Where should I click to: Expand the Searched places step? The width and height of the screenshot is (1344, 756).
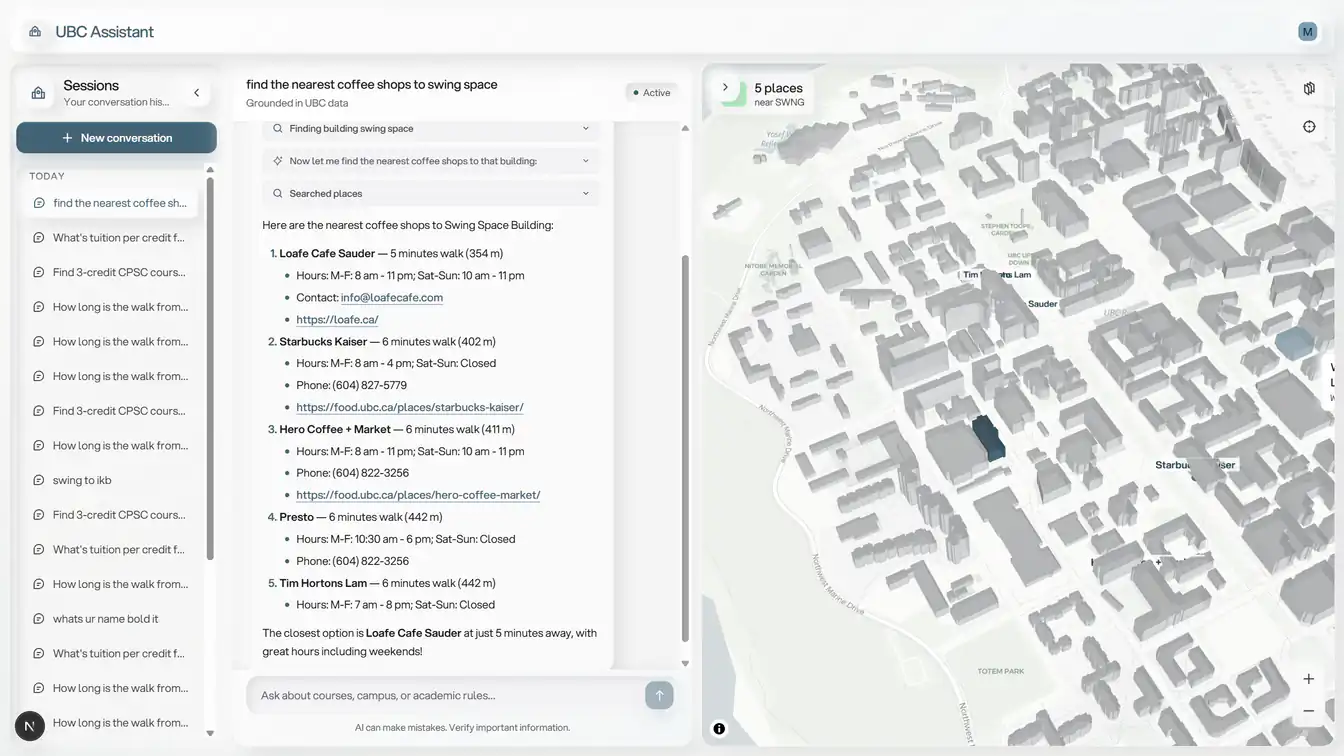431,194
